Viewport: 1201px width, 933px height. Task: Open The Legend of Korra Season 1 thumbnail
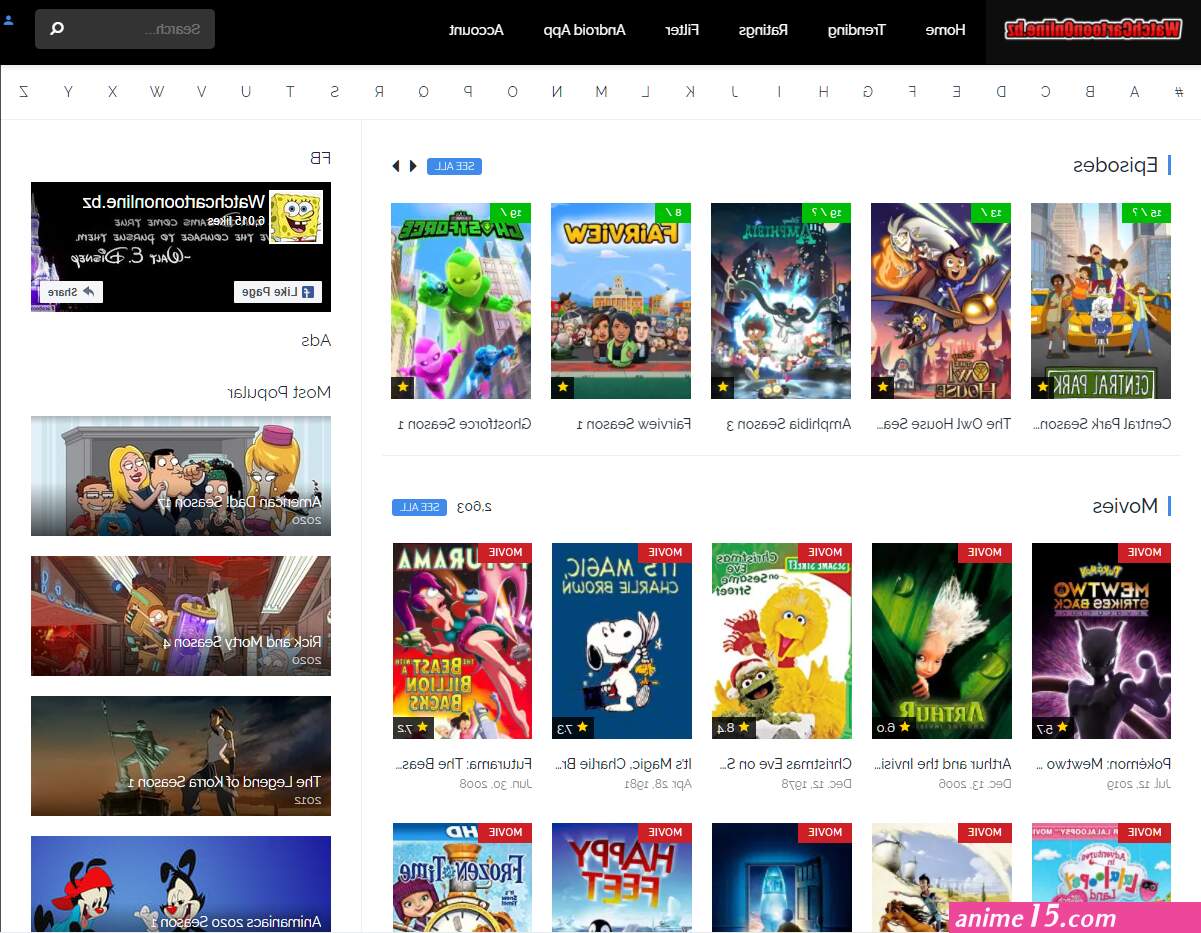tap(181, 756)
